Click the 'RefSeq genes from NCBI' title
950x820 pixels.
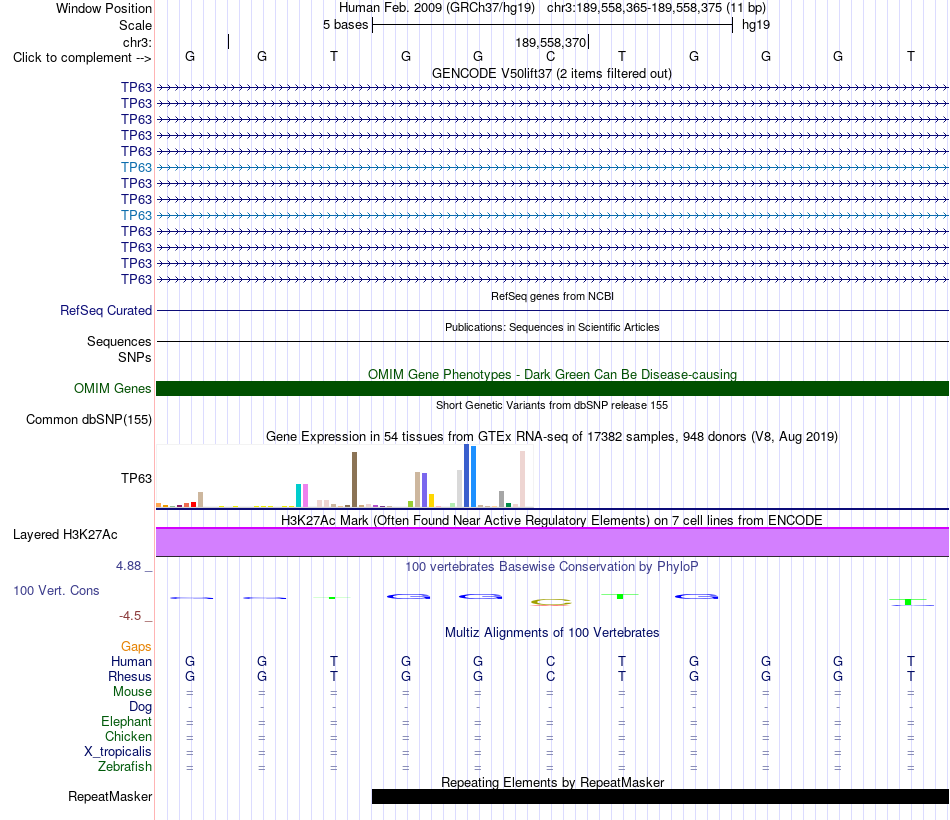pyautogui.click(x=552, y=296)
